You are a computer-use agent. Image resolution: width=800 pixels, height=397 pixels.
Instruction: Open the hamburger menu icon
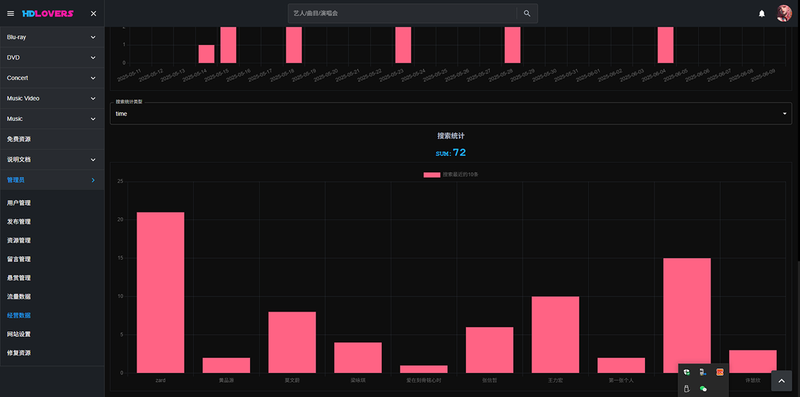coord(11,14)
